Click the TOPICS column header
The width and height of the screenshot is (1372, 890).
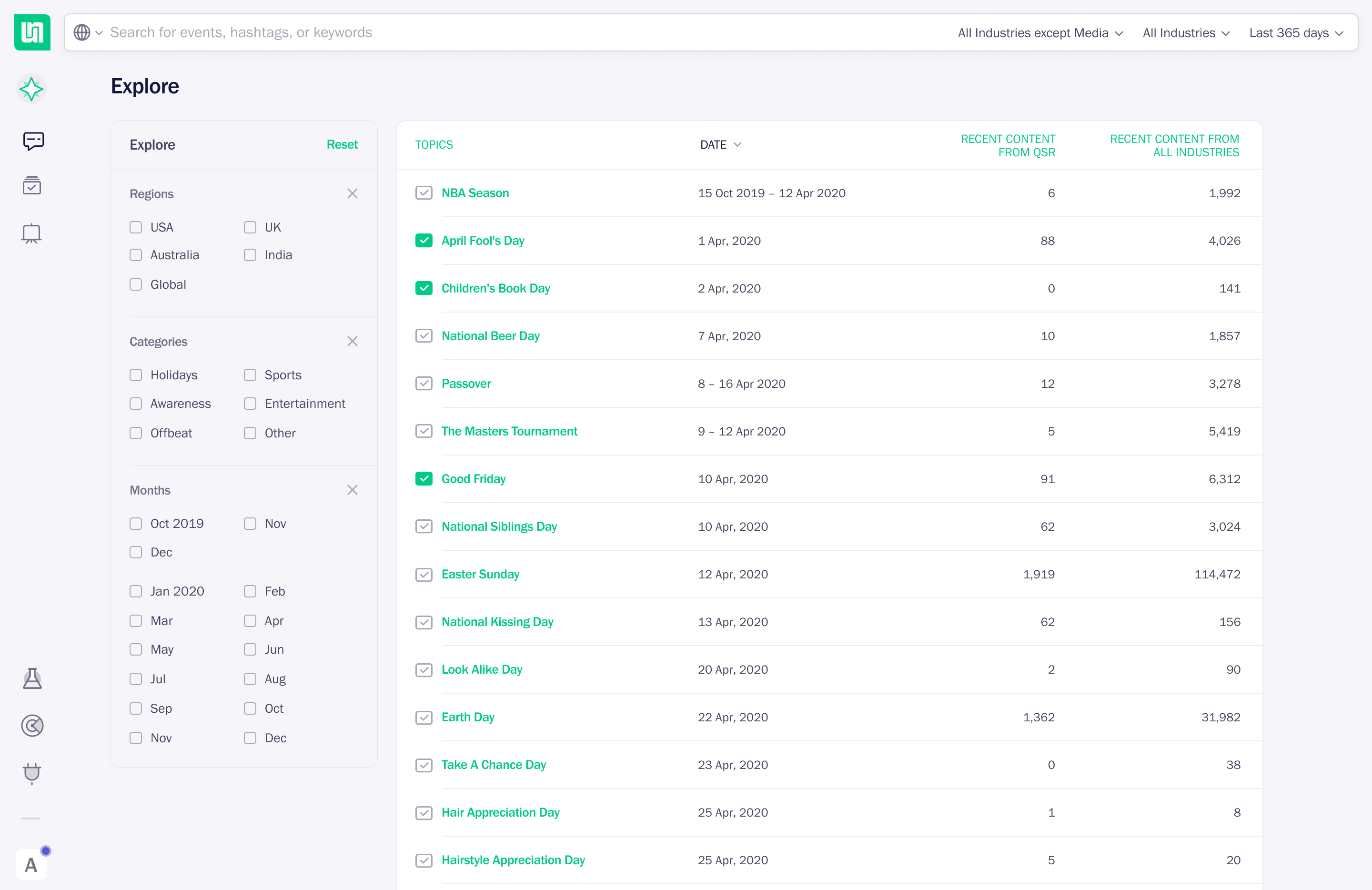pyautogui.click(x=434, y=145)
